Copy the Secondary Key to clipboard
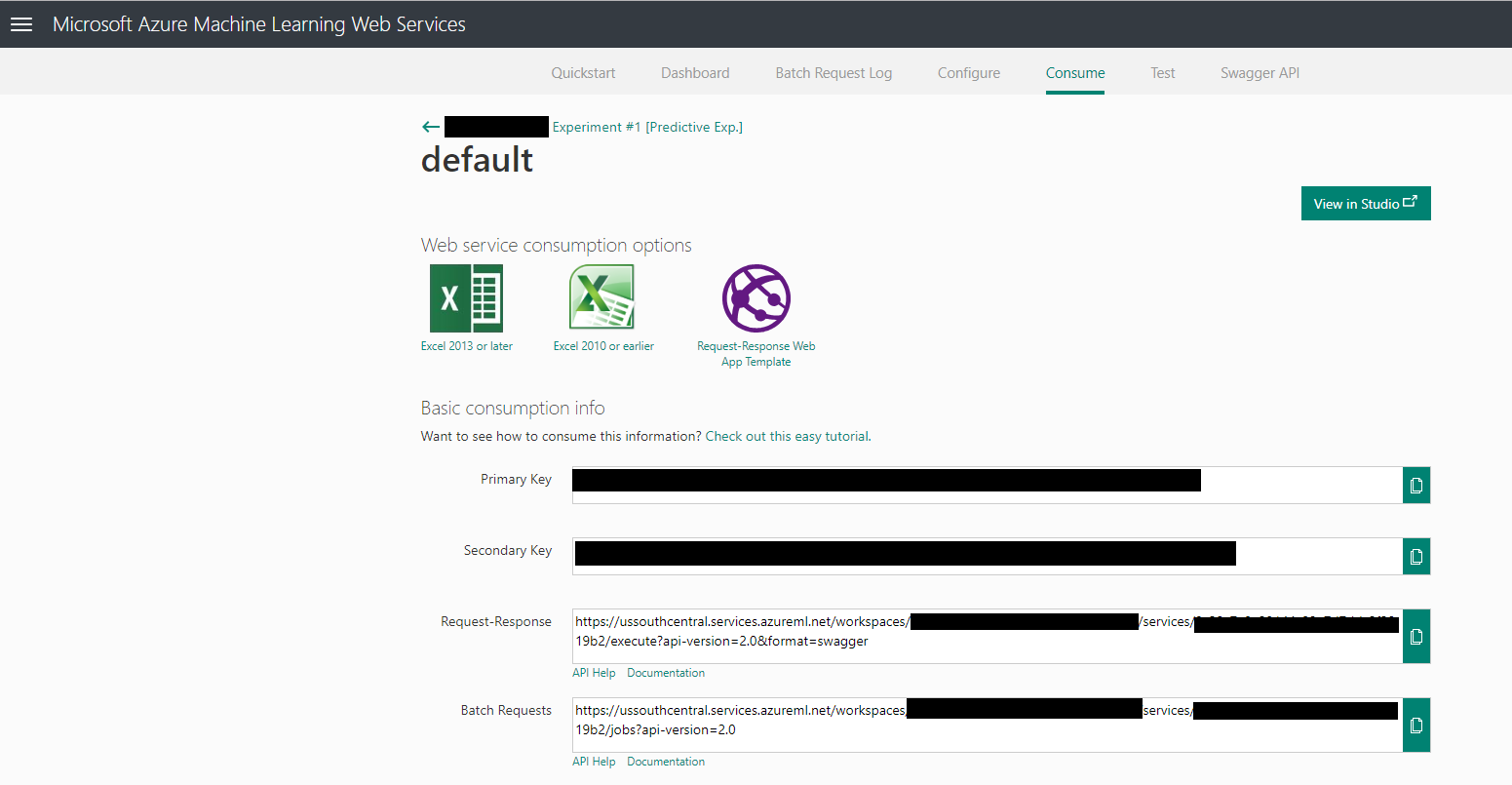 (1415, 556)
